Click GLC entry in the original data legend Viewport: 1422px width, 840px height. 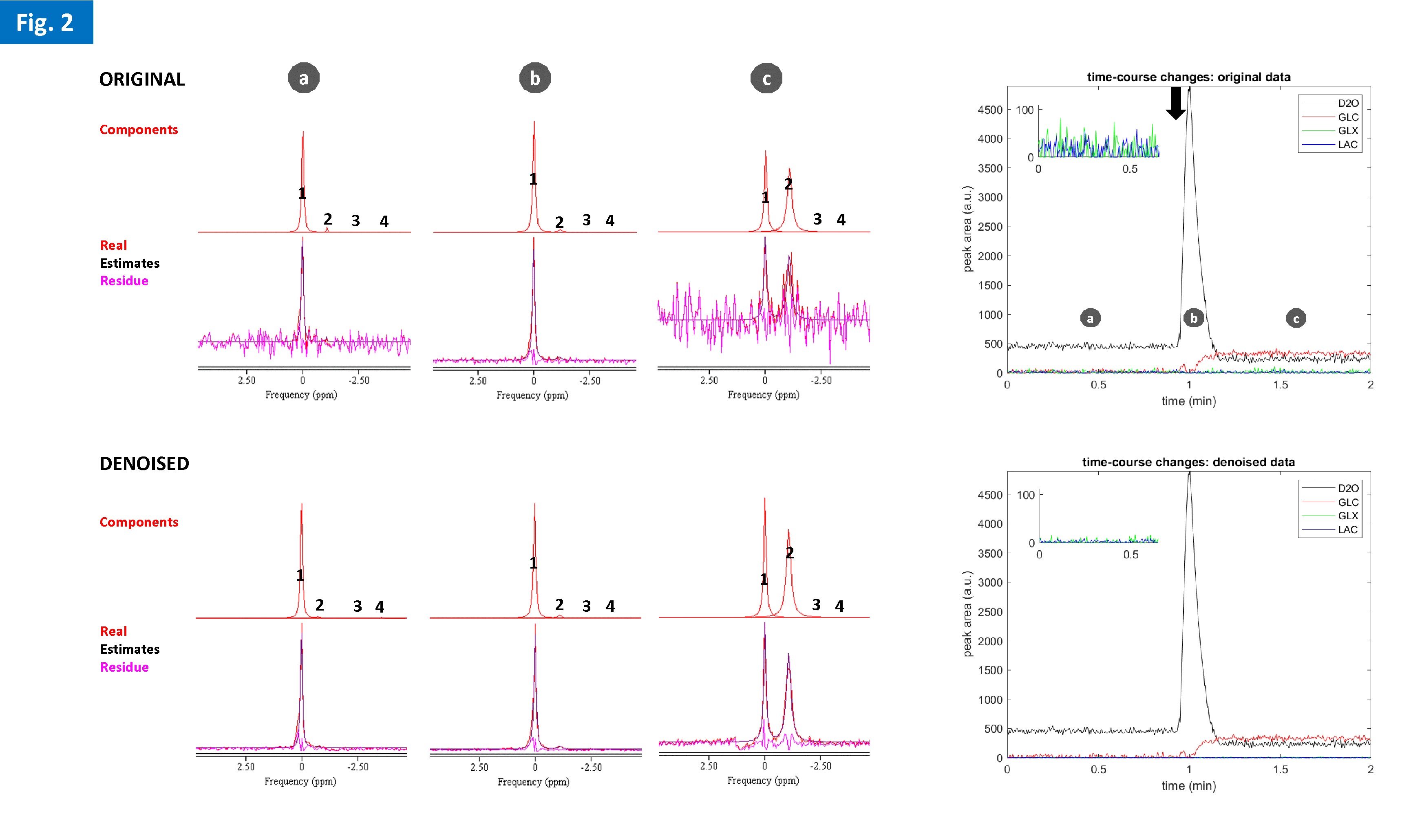click(1347, 117)
